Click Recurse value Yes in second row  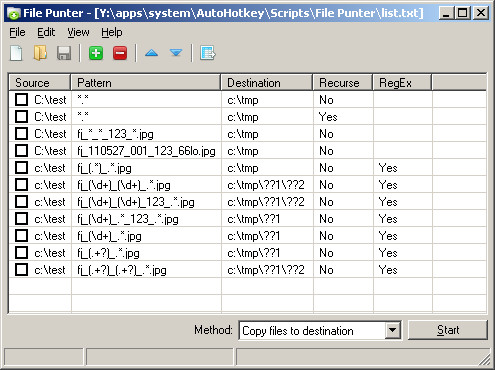[328, 117]
